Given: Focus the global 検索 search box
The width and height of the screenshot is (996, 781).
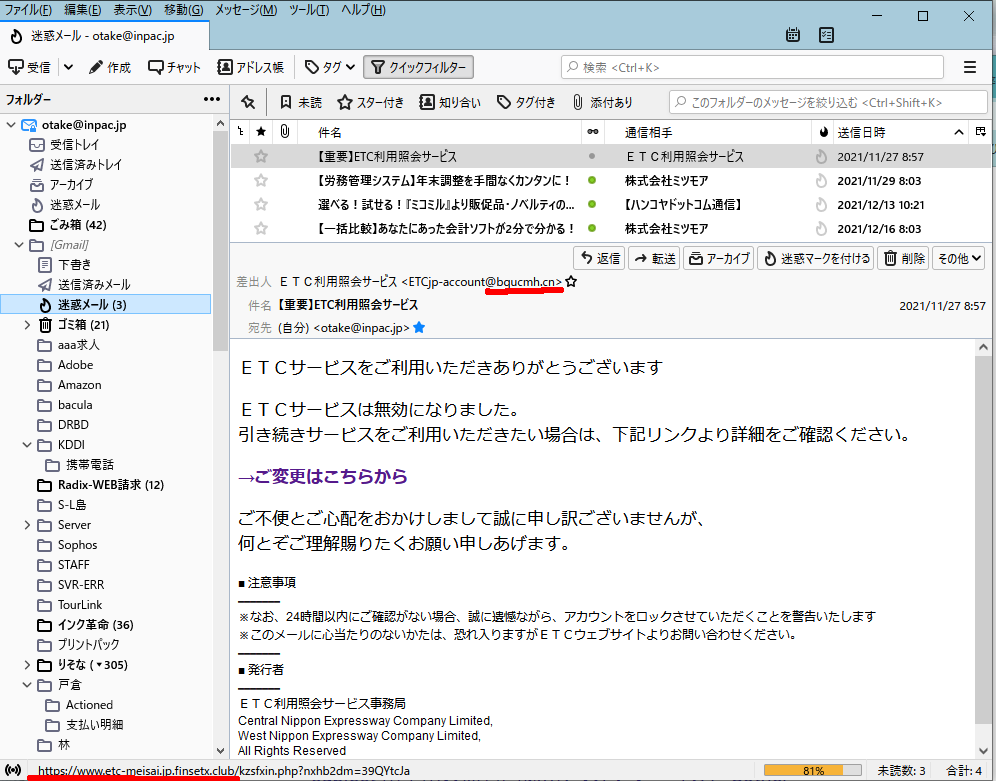Looking at the screenshot, I should pos(752,67).
